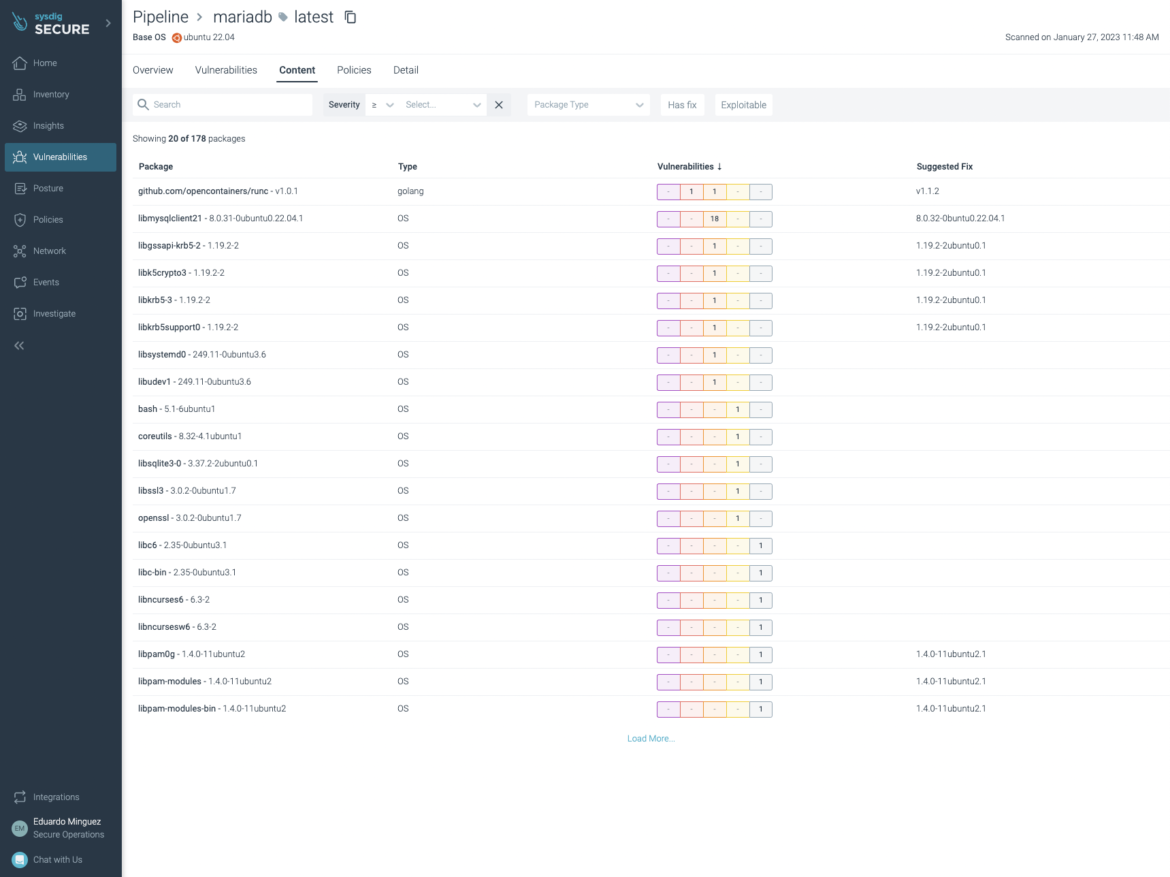Toggle the Has fix filter
The height and width of the screenshot is (877, 1170).
click(x=682, y=105)
